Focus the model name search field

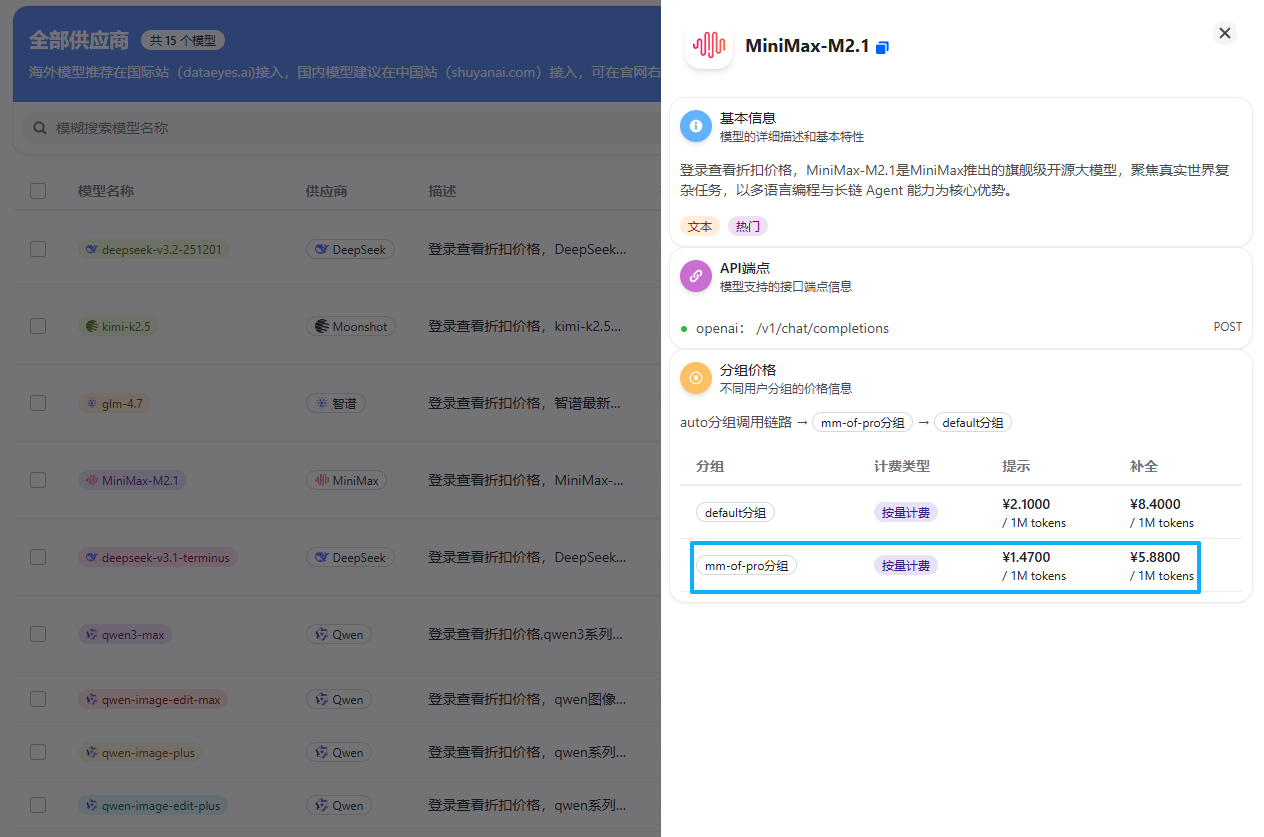[x=340, y=128]
